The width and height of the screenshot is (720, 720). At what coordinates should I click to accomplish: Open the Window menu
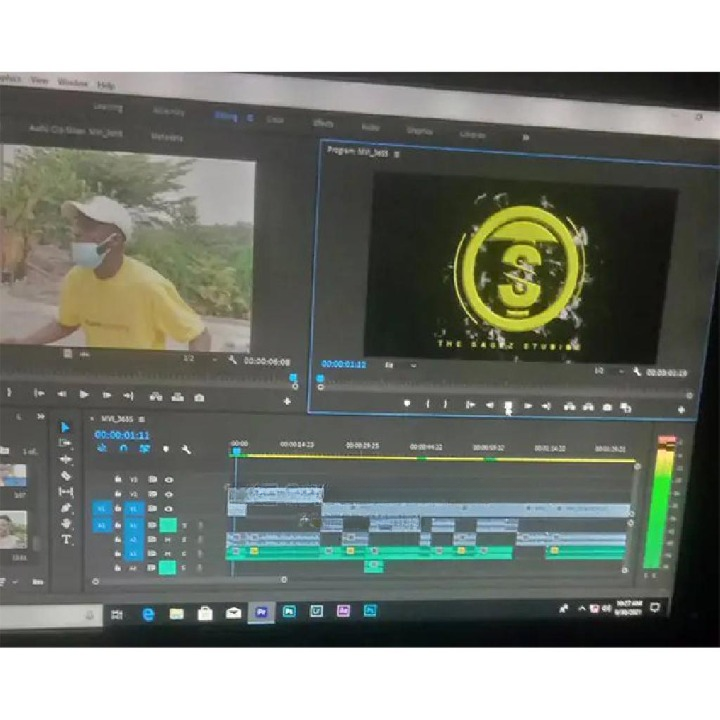(x=73, y=83)
